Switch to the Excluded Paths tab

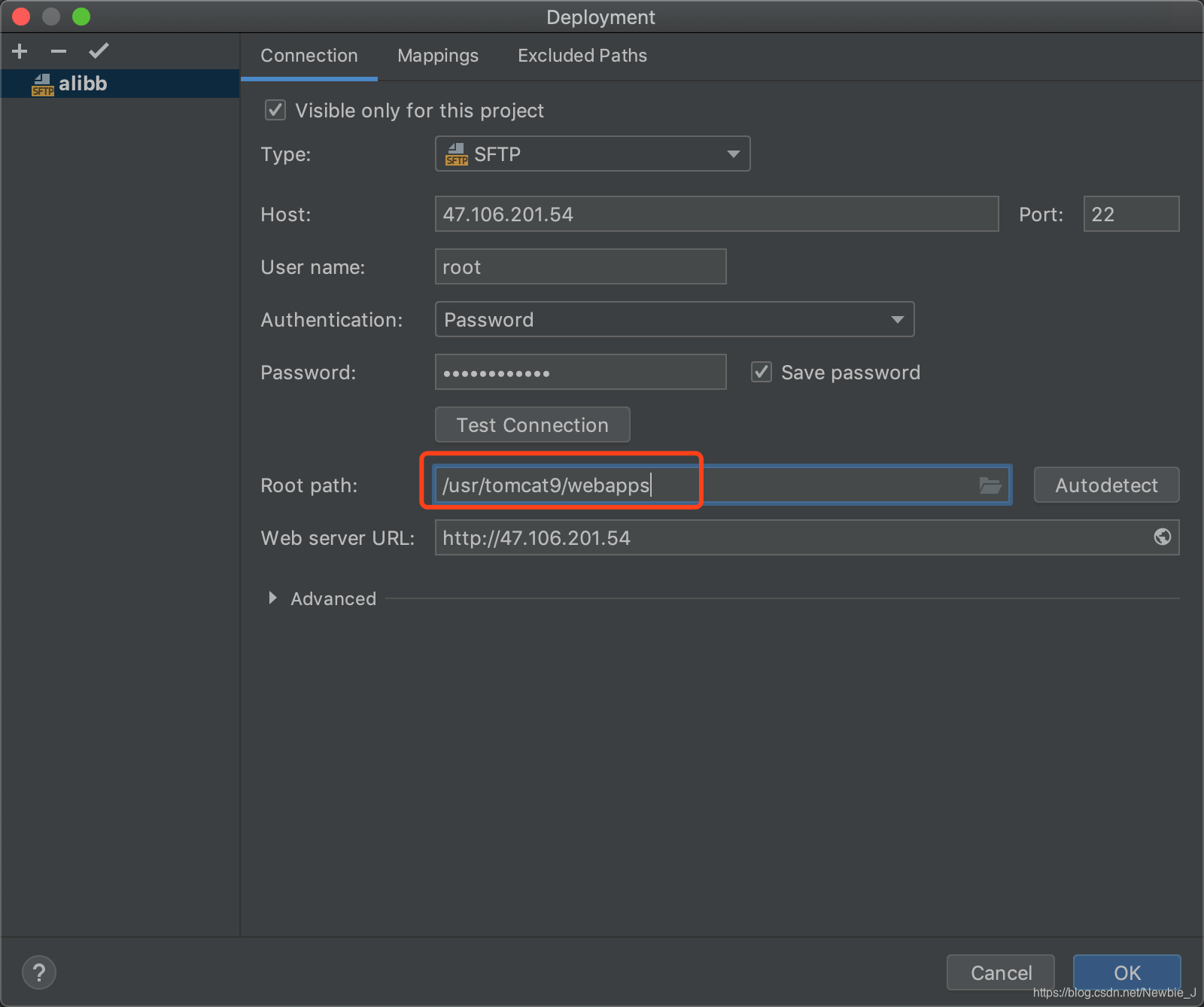click(x=582, y=56)
